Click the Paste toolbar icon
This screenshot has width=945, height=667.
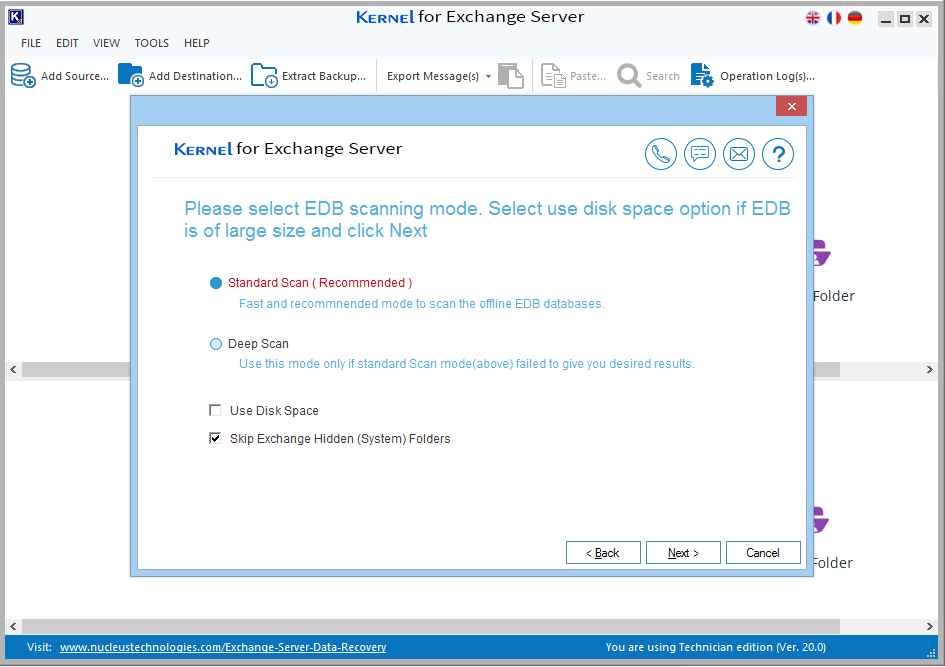[x=553, y=76]
